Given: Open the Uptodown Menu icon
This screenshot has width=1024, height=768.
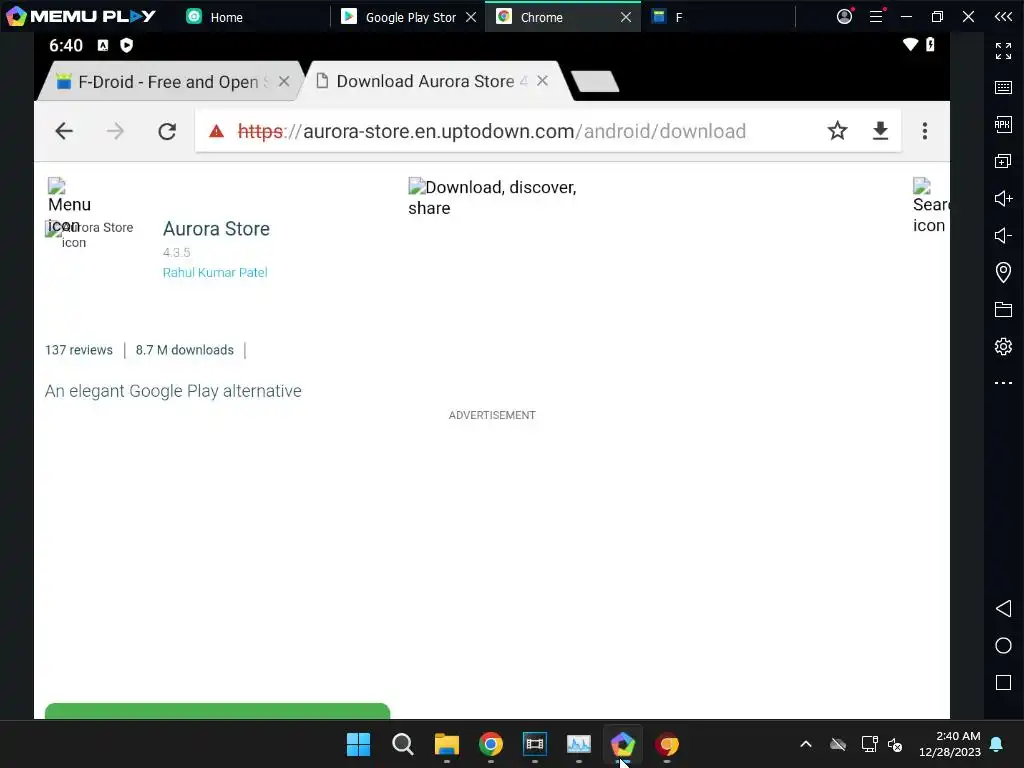Looking at the screenshot, I should coord(69,205).
